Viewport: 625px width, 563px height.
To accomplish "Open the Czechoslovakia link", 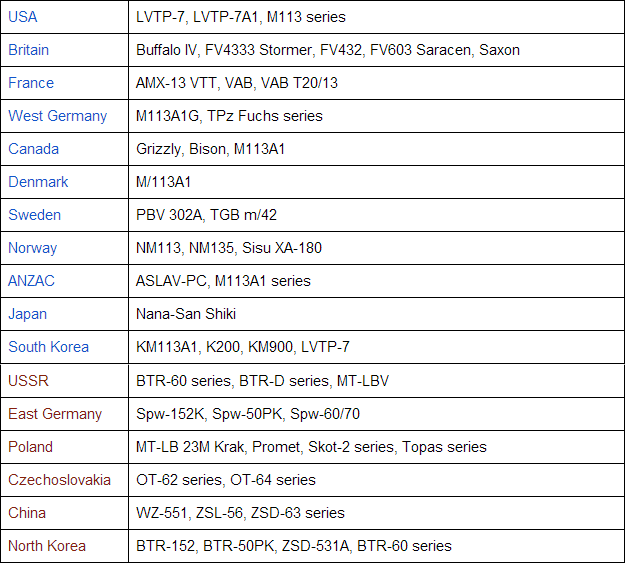I will [60, 480].
